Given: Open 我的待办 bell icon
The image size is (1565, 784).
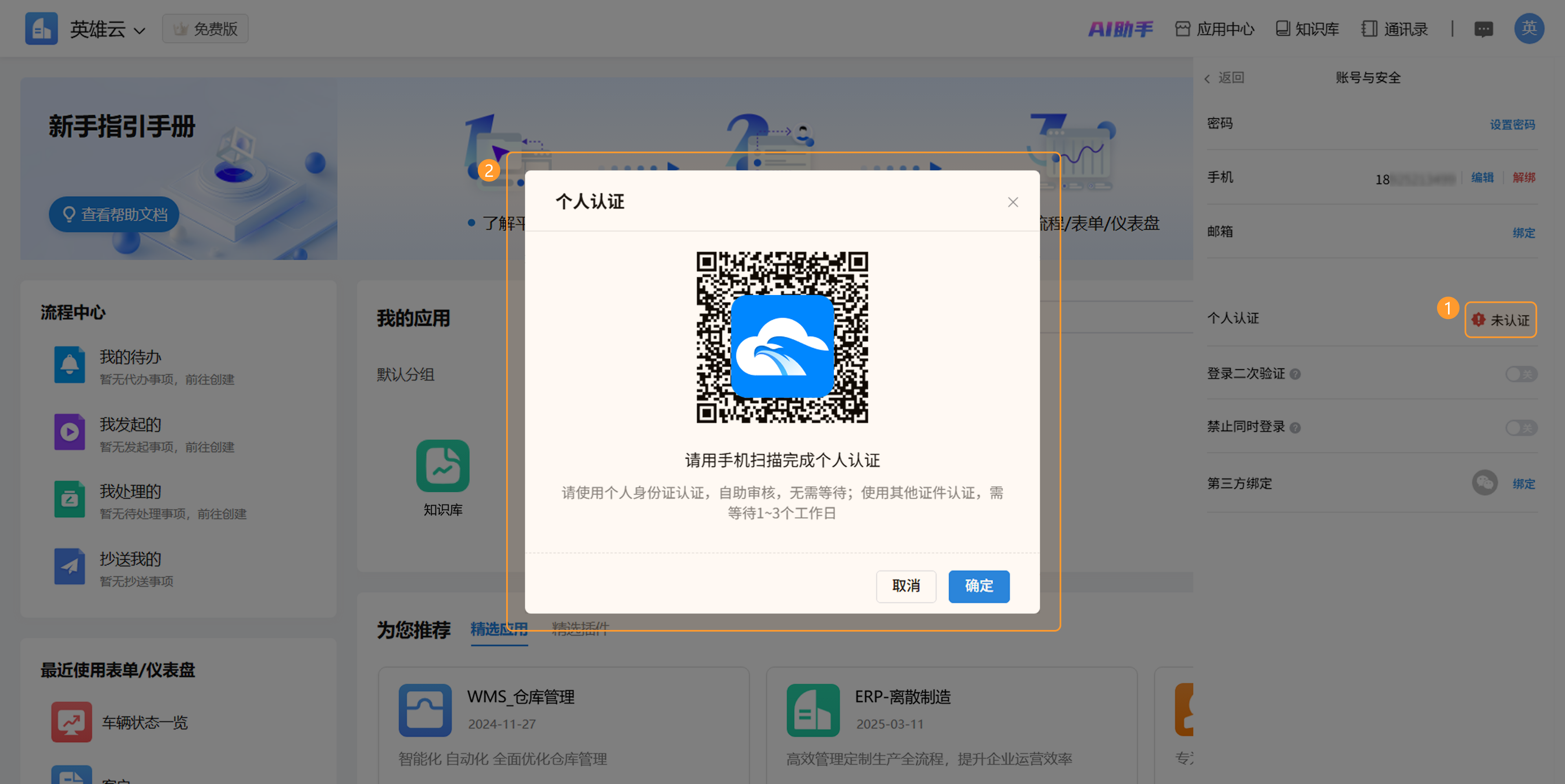Looking at the screenshot, I should [x=69, y=365].
